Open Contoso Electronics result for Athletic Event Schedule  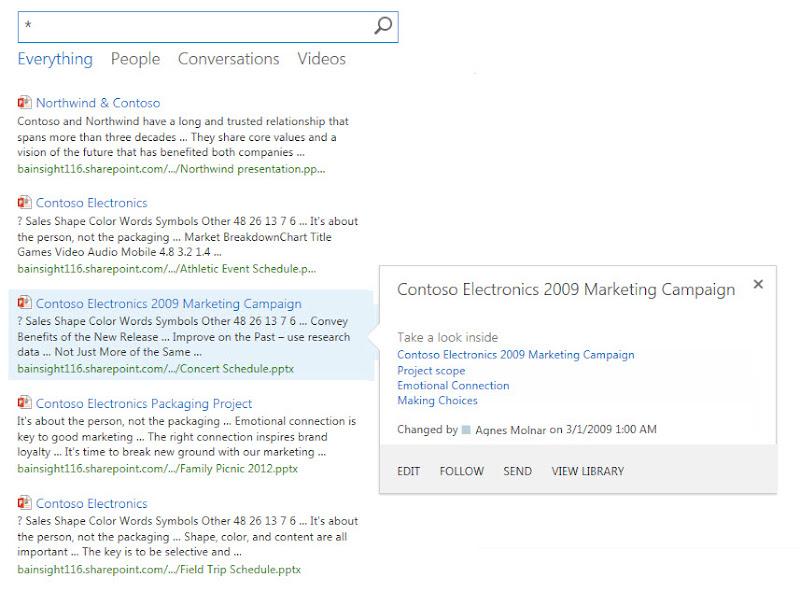pyautogui.click(x=91, y=203)
